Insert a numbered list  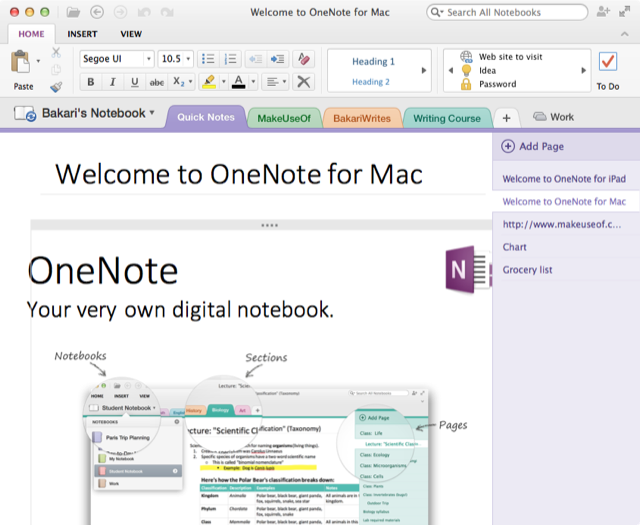click(x=231, y=59)
